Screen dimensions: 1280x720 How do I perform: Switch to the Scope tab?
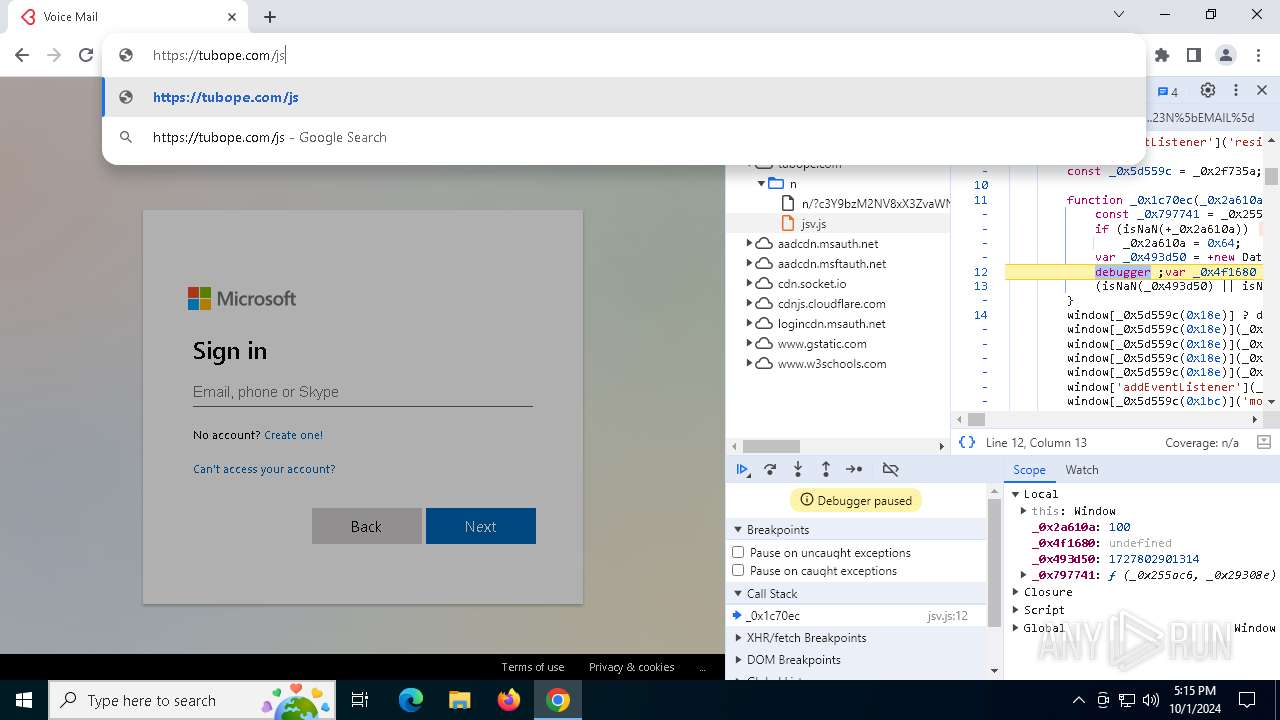(x=1029, y=470)
